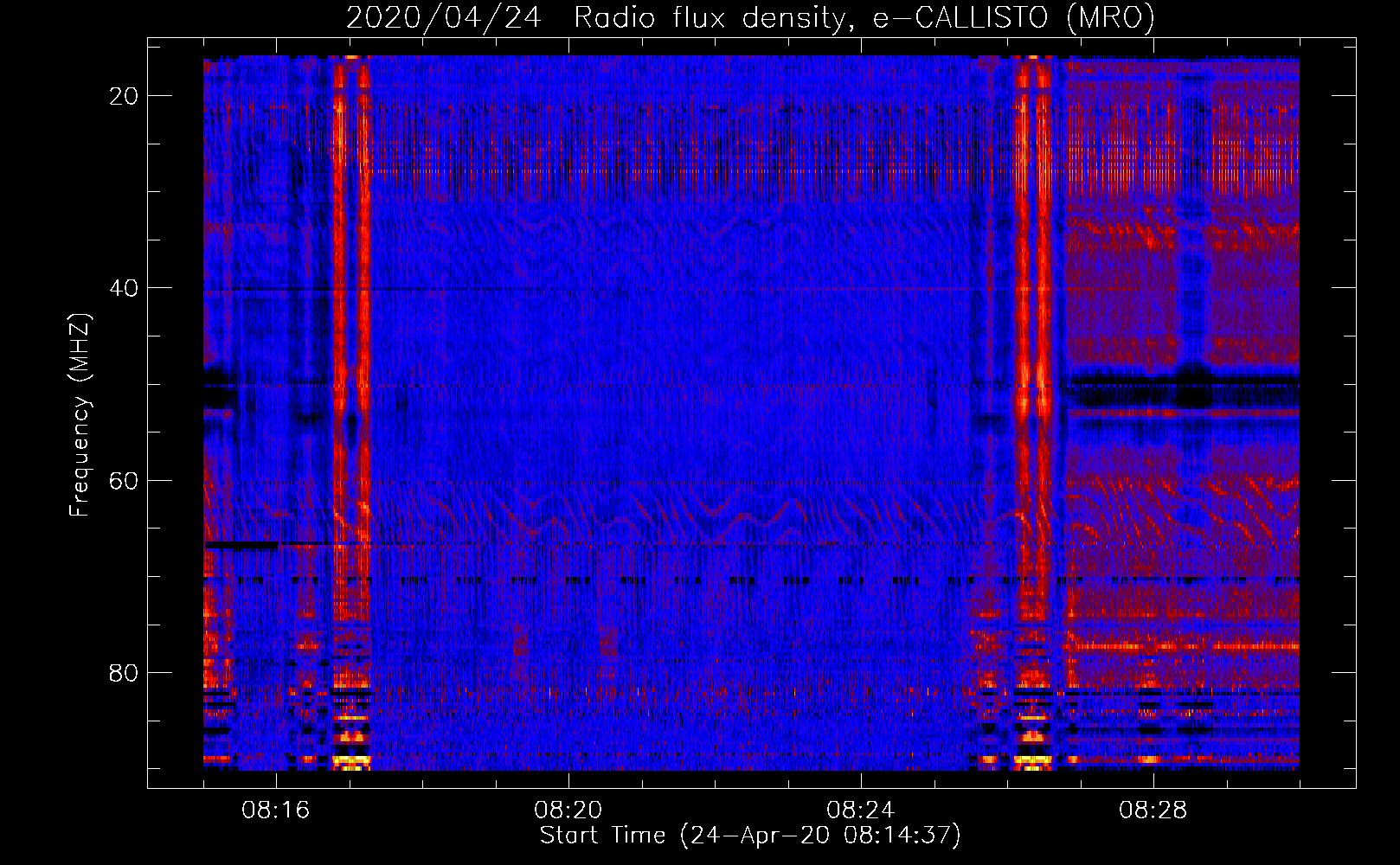
Task: Click the '80' frequency tick label
Action: click(x=124, y=672)
